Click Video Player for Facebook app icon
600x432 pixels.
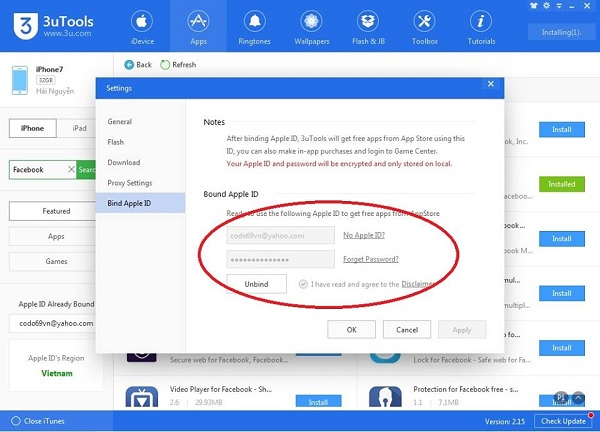click(142, 397)
